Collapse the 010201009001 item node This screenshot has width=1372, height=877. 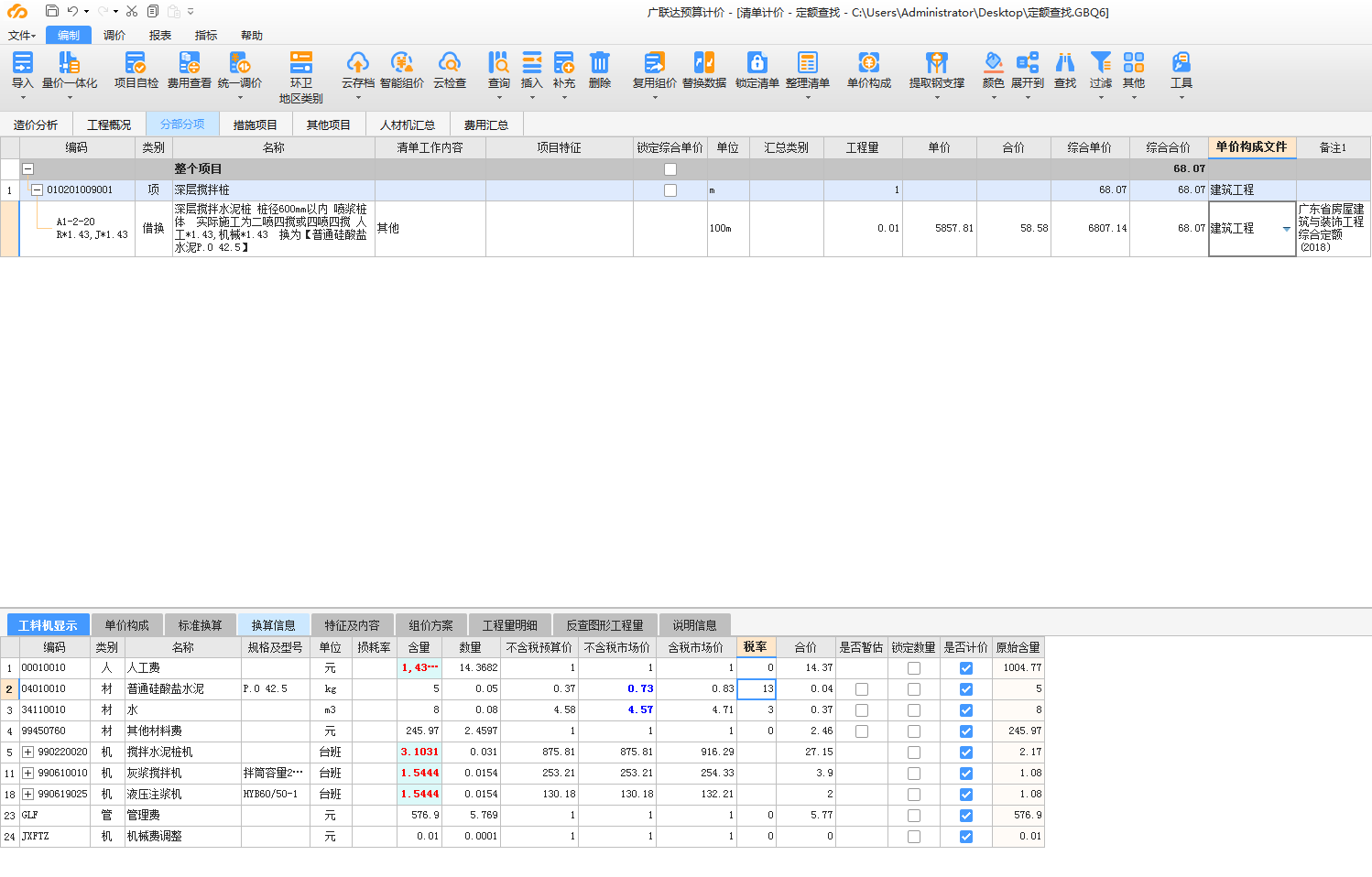(38, 190)
